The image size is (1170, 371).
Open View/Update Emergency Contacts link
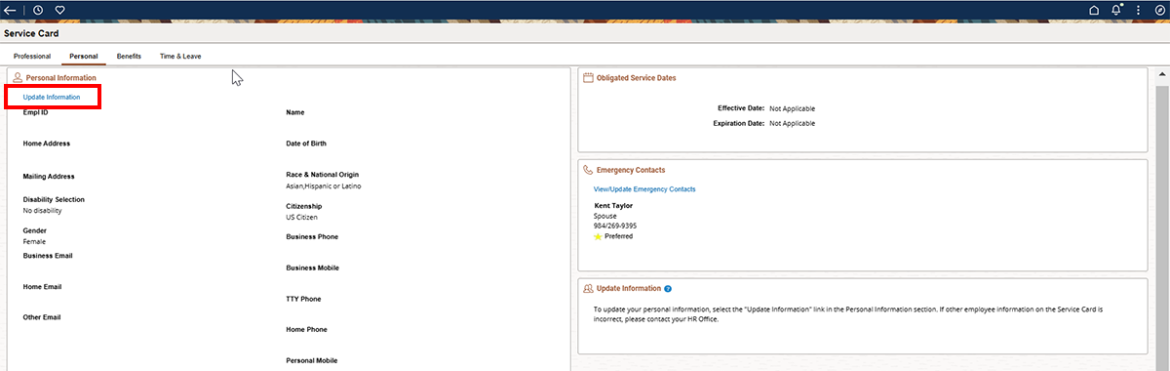tap(645, 190)
